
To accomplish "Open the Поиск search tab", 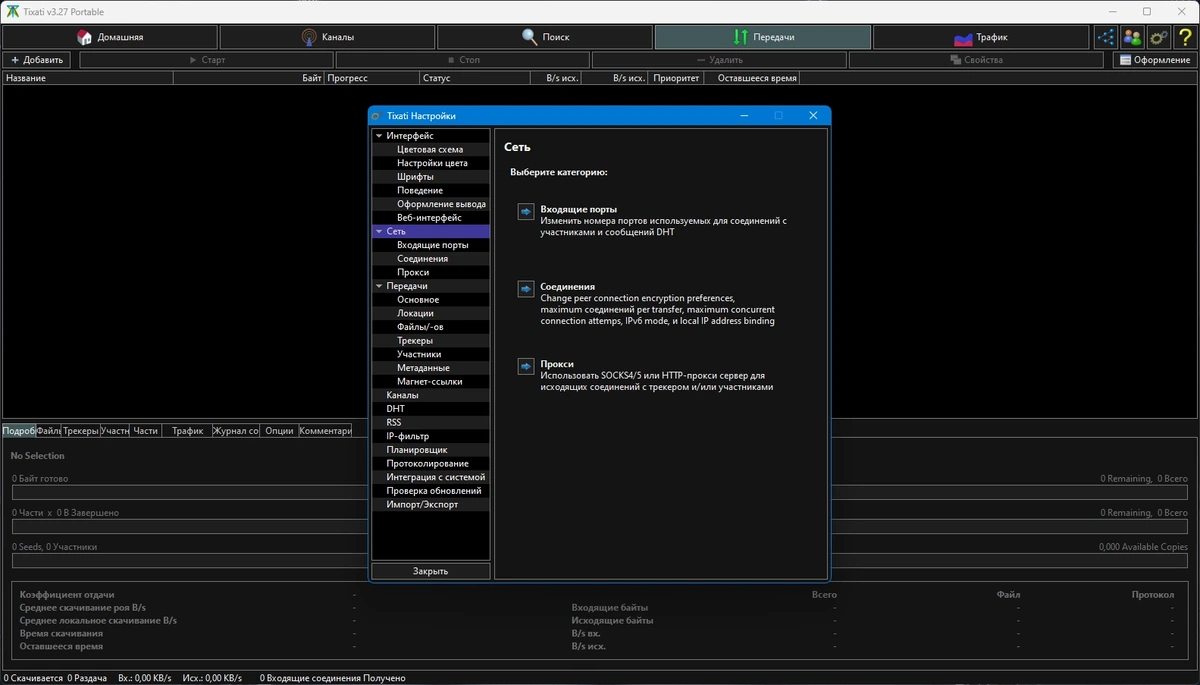I will [545, 37].
